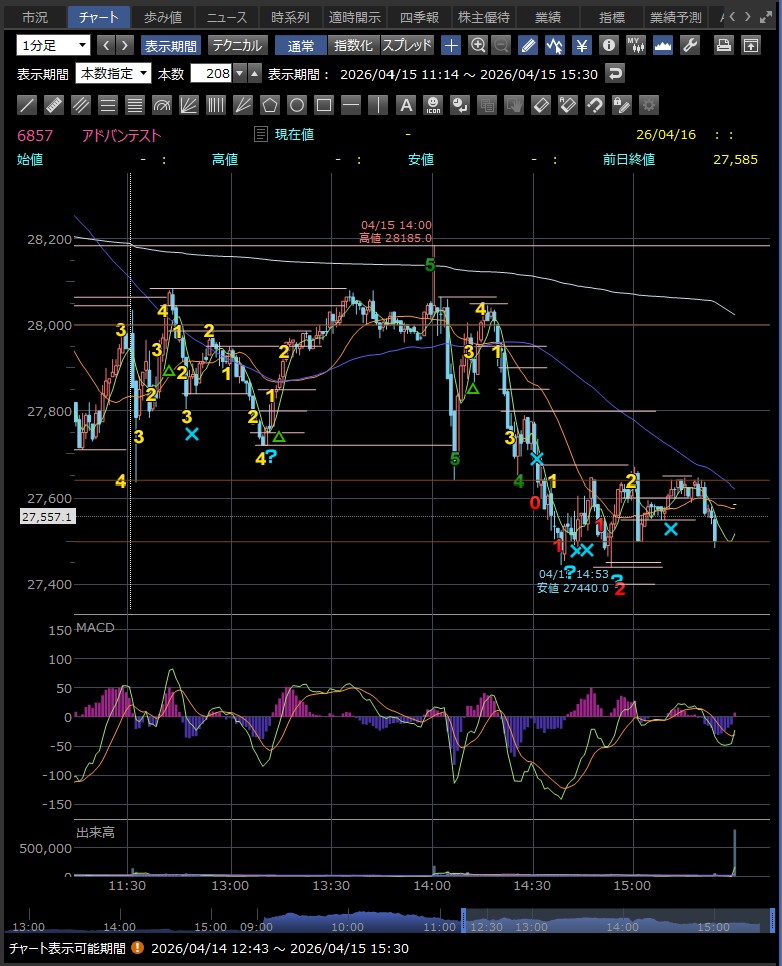Open the 本数指定 period type dropdown

(x=143, y=73)
